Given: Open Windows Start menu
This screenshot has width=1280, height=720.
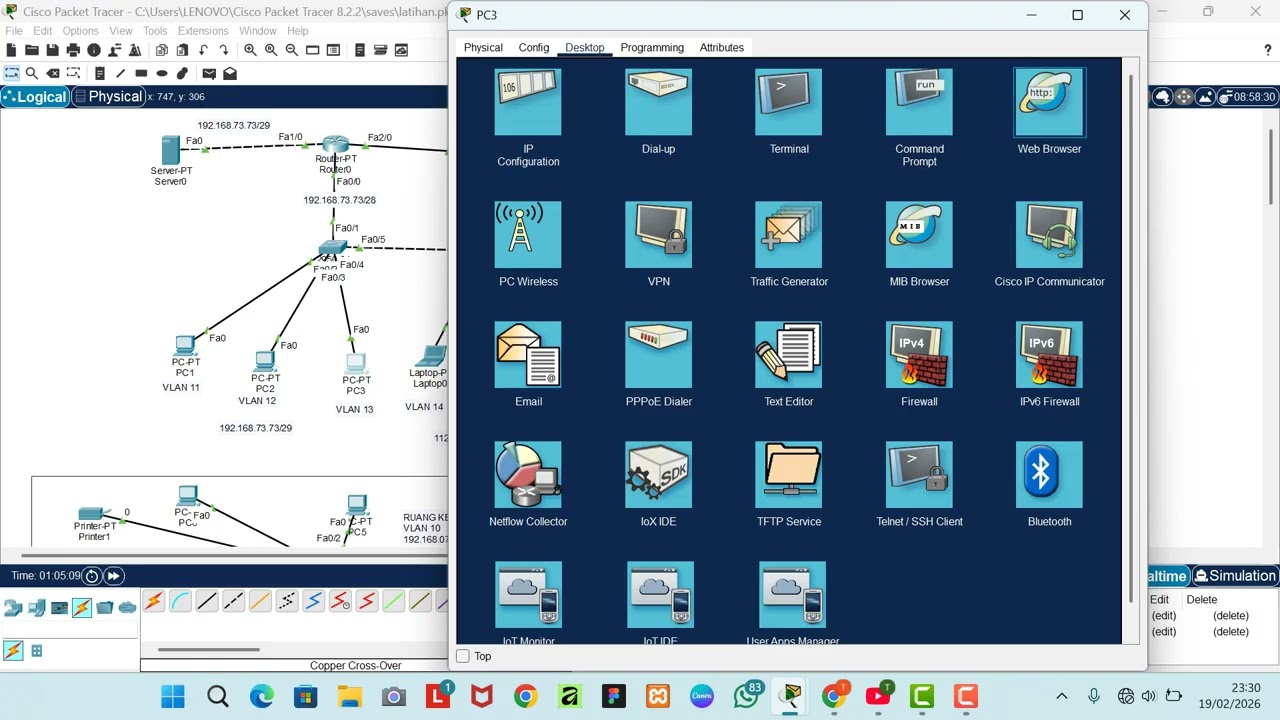Looking at the screenshot, I should (173, 696).
